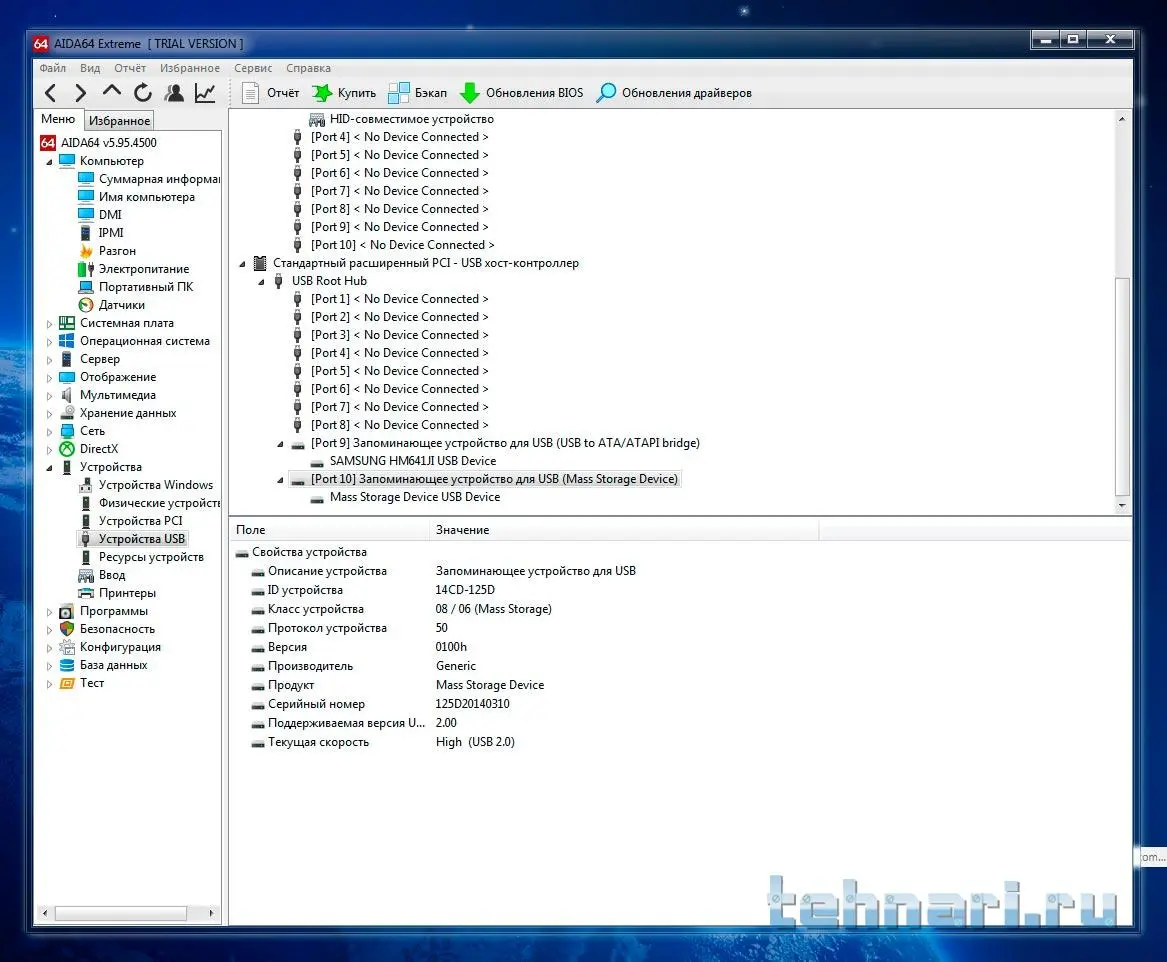Viewport: 1167px width, 962px height.
Task: Click the Back navigation arrow icon
Action: (x=50, y=93)
